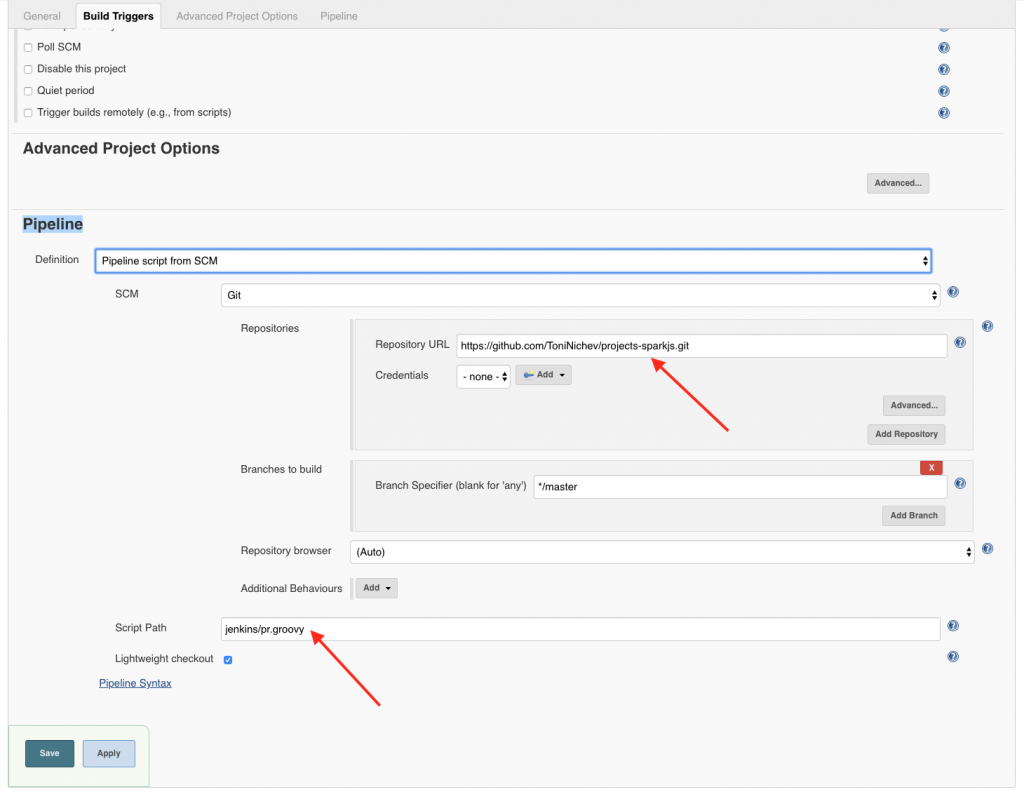
Task: Open the Repository browser dropdown
Action: 661,552
